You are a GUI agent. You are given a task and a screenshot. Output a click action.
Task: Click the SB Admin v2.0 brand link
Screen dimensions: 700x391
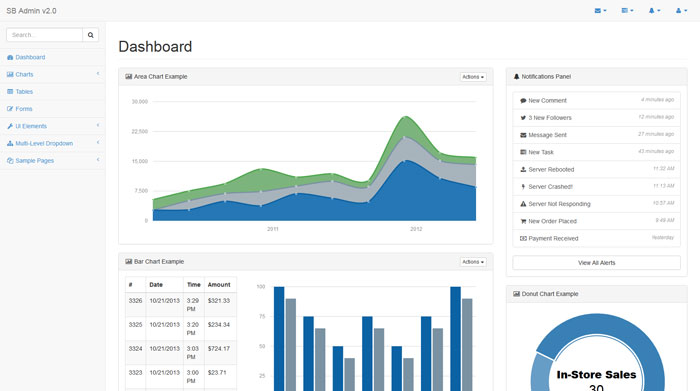31,11
